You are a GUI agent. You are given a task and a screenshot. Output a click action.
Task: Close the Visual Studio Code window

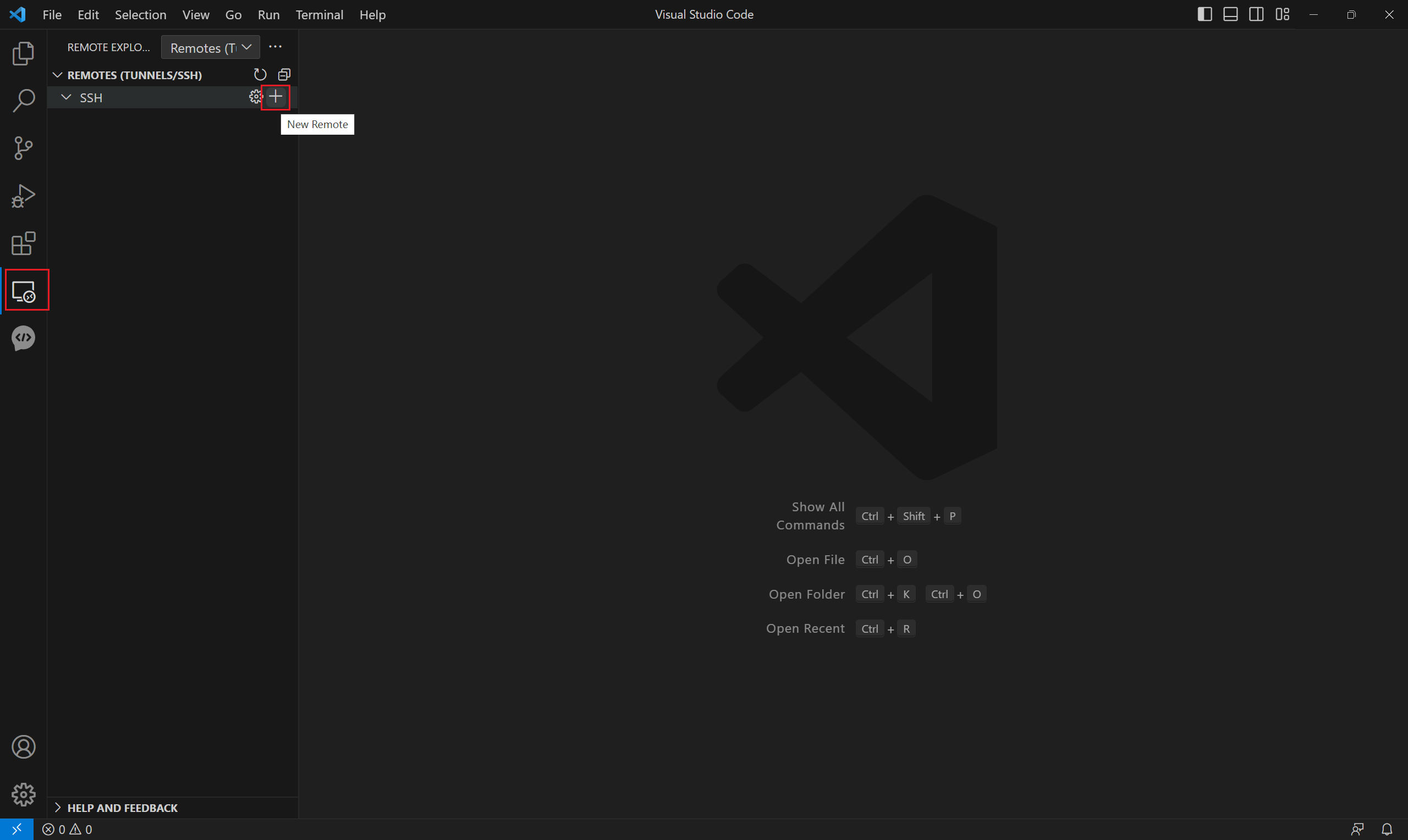pyautogui.click(x=1389, y=14)
